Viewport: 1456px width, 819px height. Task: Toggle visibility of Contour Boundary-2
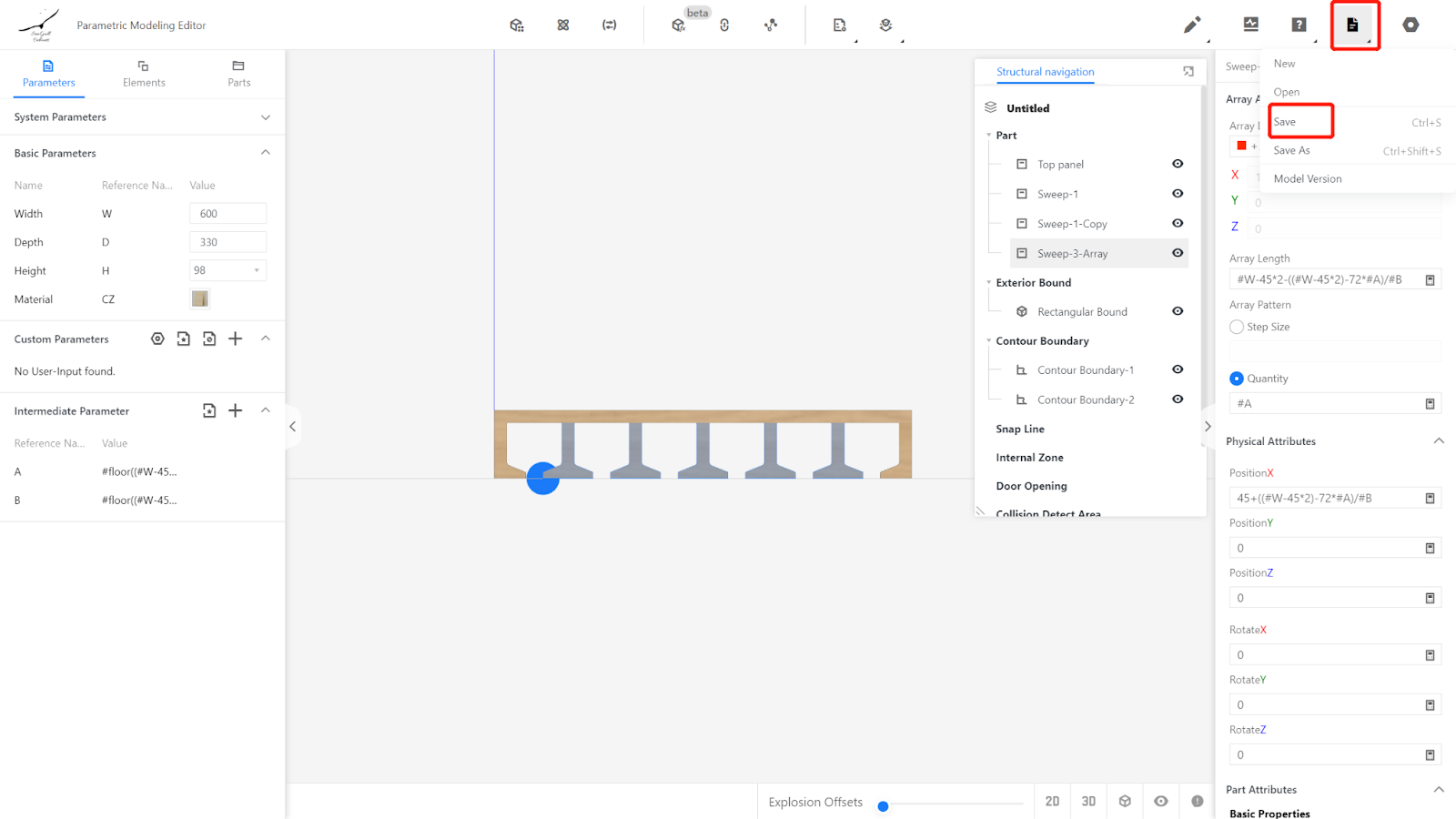pyautogui.click(x=1178, y=399)
